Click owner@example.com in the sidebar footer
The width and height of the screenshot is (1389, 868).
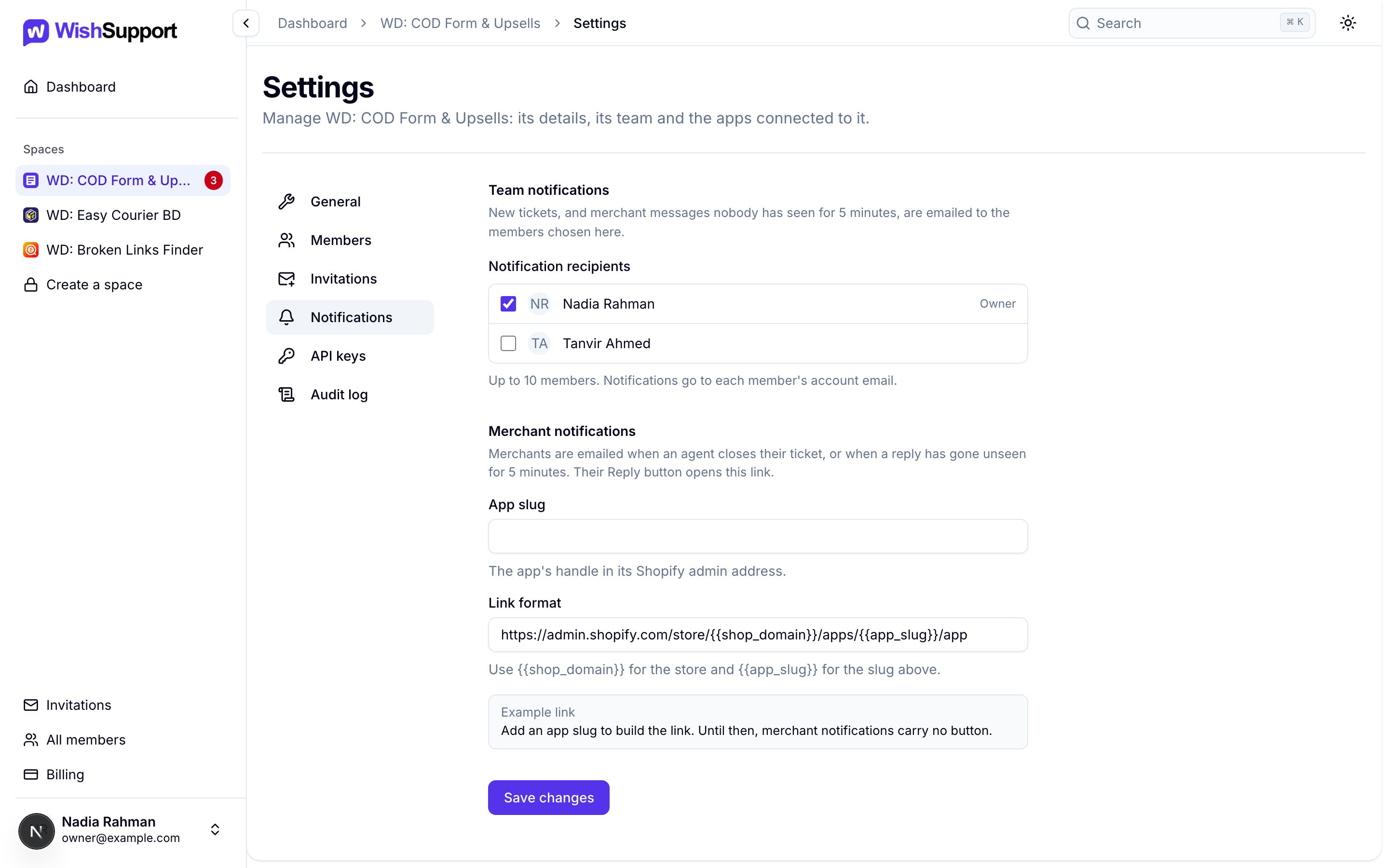pos(121,838)
